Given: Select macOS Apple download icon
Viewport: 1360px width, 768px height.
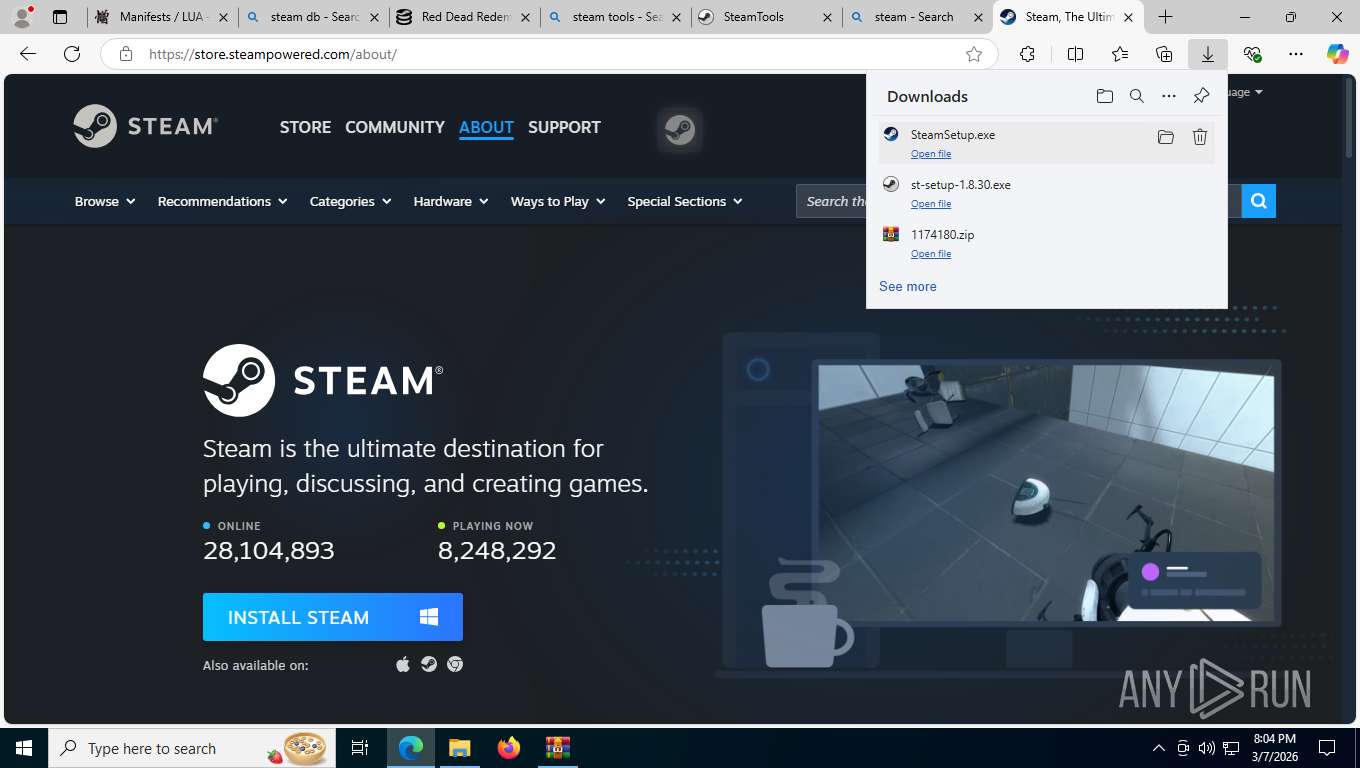Looking at the screenshot, I should 403,664.
